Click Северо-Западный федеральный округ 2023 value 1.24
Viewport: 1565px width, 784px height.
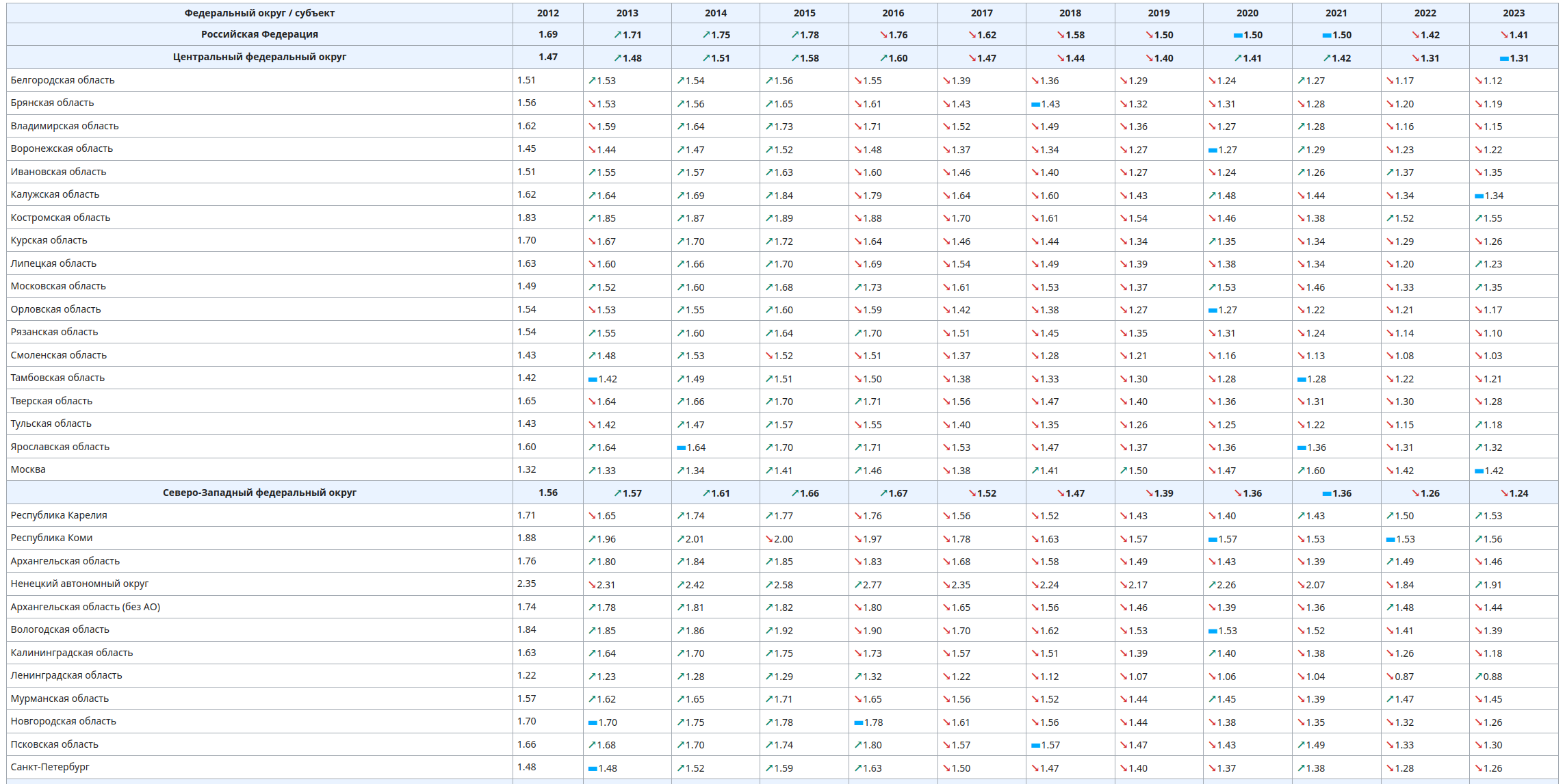click(x=1518, y=493)
